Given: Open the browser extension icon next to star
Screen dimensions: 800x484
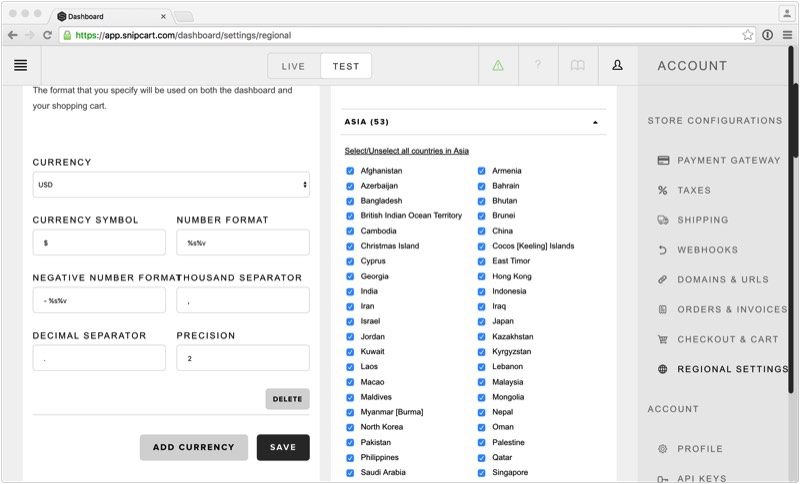Looking at the screenshot, I should tap(767, 35).
